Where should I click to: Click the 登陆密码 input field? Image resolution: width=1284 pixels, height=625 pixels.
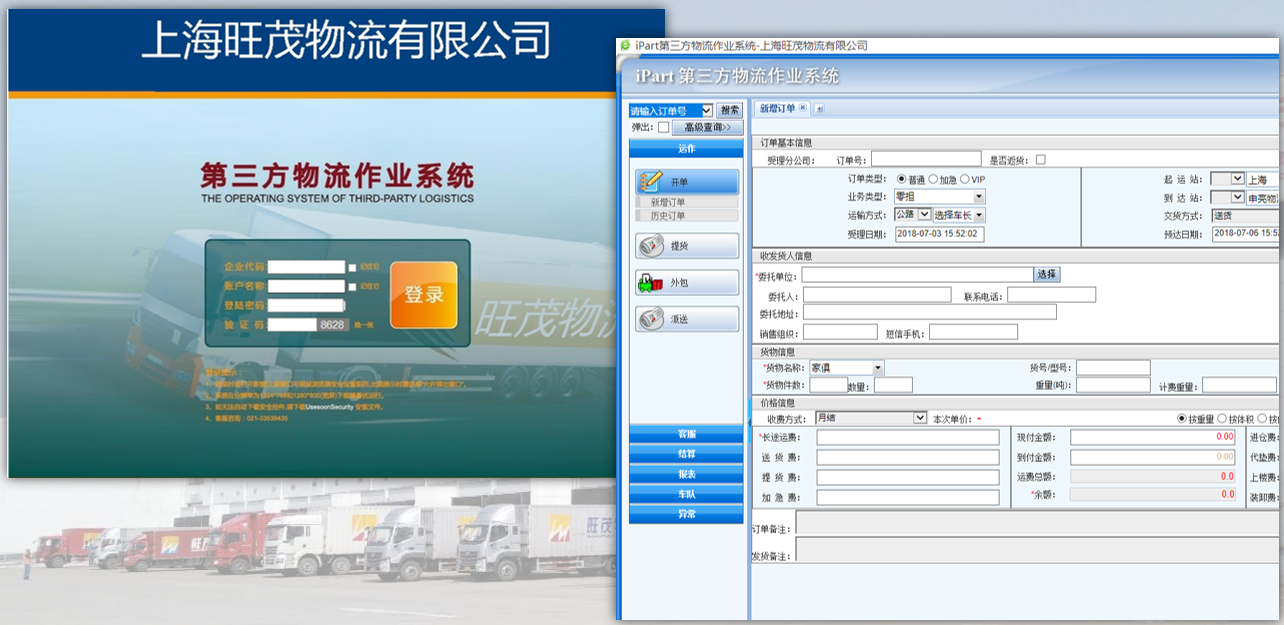tap(306, 305)
